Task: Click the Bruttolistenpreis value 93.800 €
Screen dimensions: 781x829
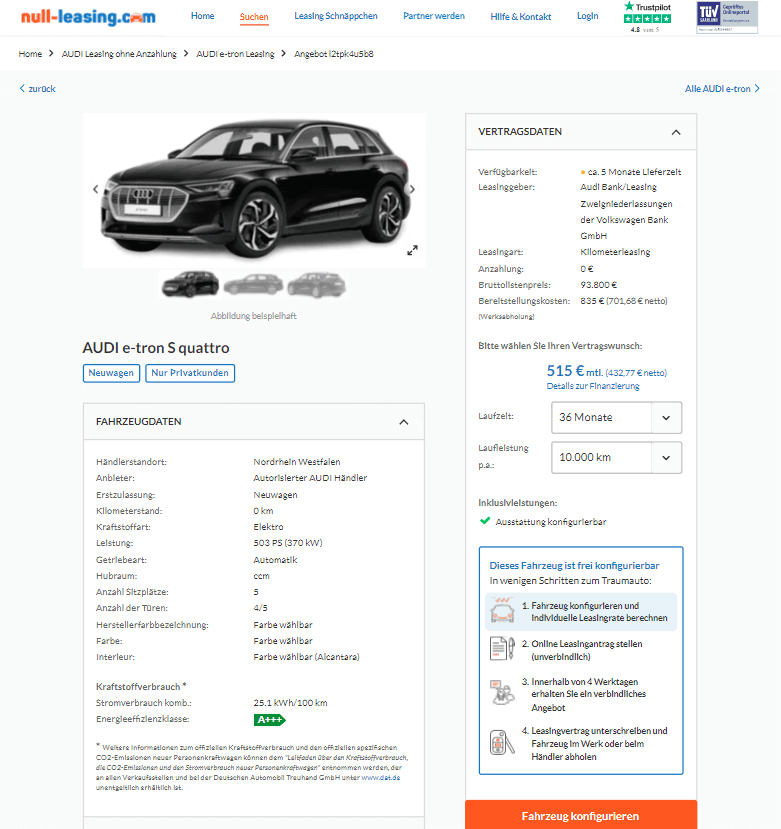Action: coord(599,285)
